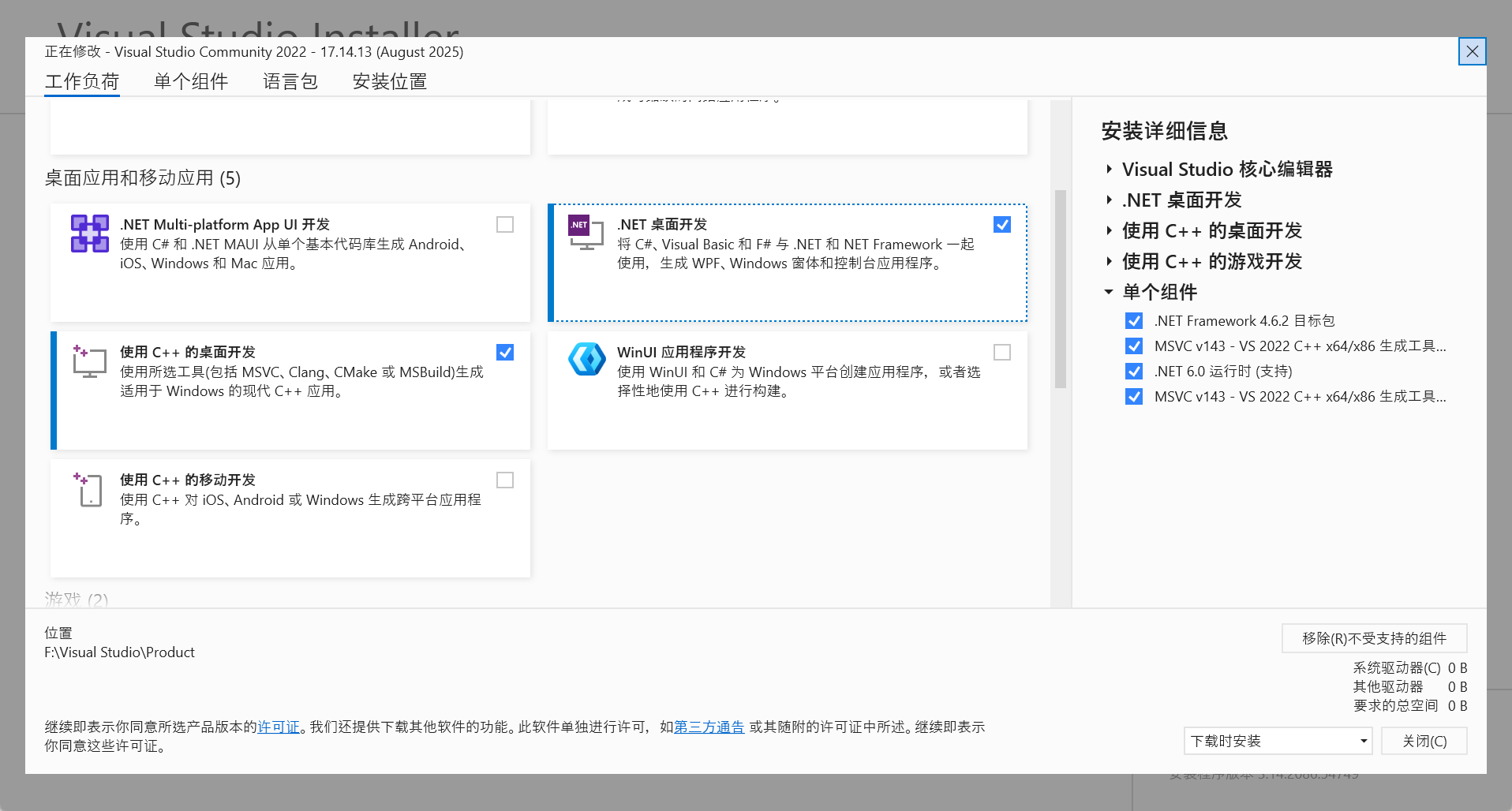The image size is (1512, 811).
Task: Switch to the 语言包 tab
Action: coord(290,82)
